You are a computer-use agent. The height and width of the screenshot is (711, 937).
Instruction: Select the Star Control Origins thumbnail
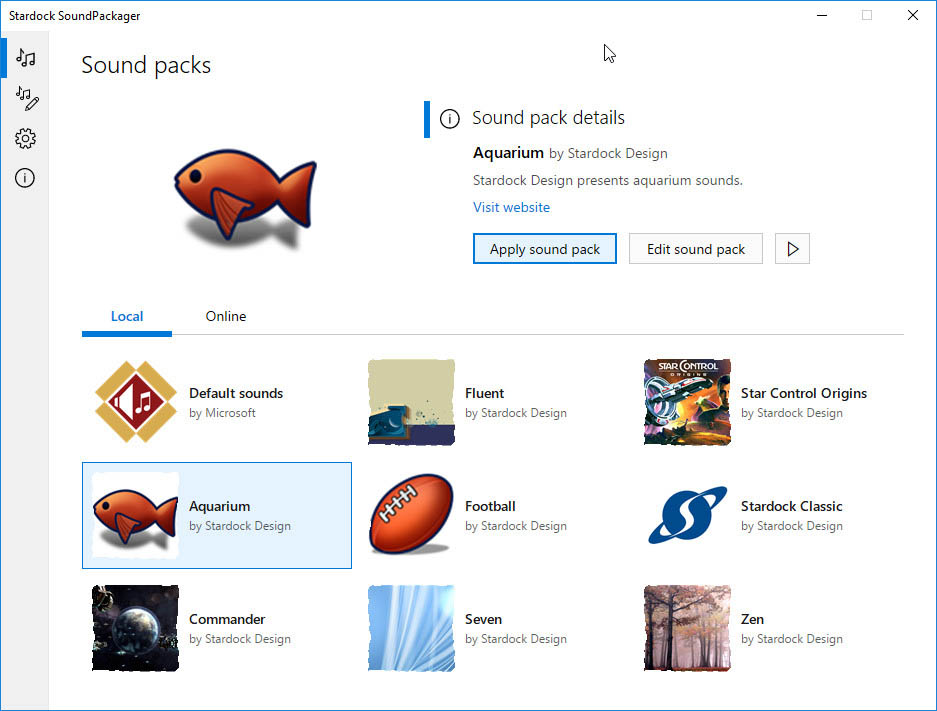coord(687,402)
